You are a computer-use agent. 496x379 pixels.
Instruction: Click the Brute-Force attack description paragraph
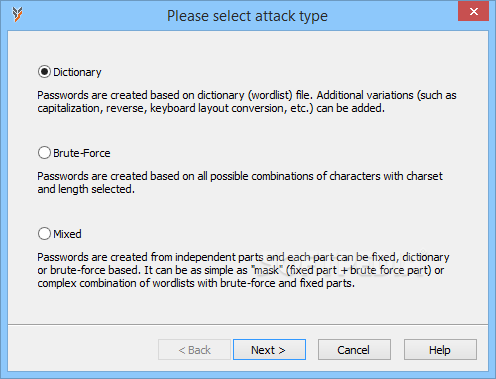(x=240, y=182)
